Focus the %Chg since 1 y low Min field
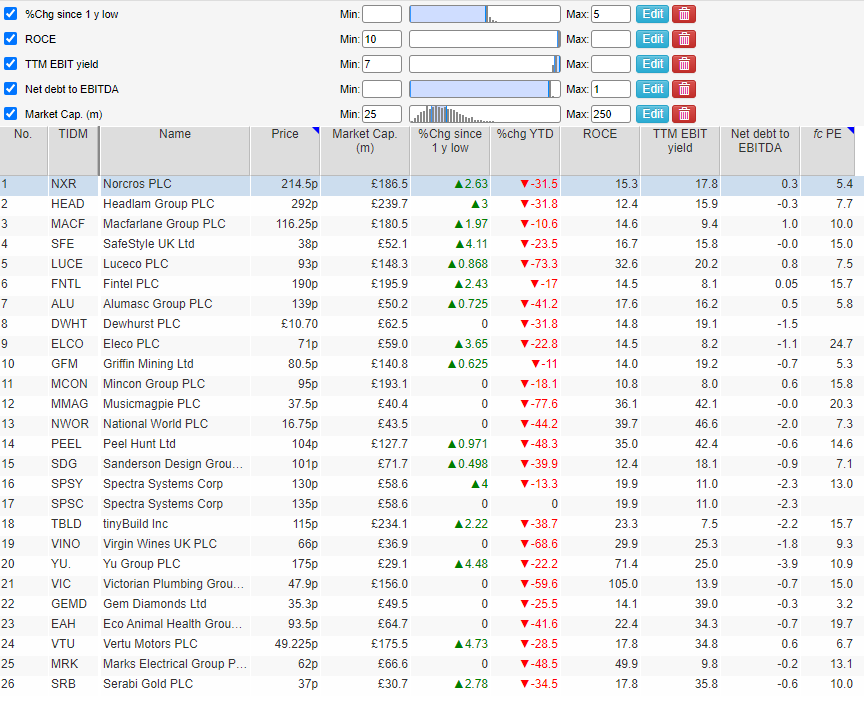Viewport: 864px width, 702px height. [x=382, y=14]
